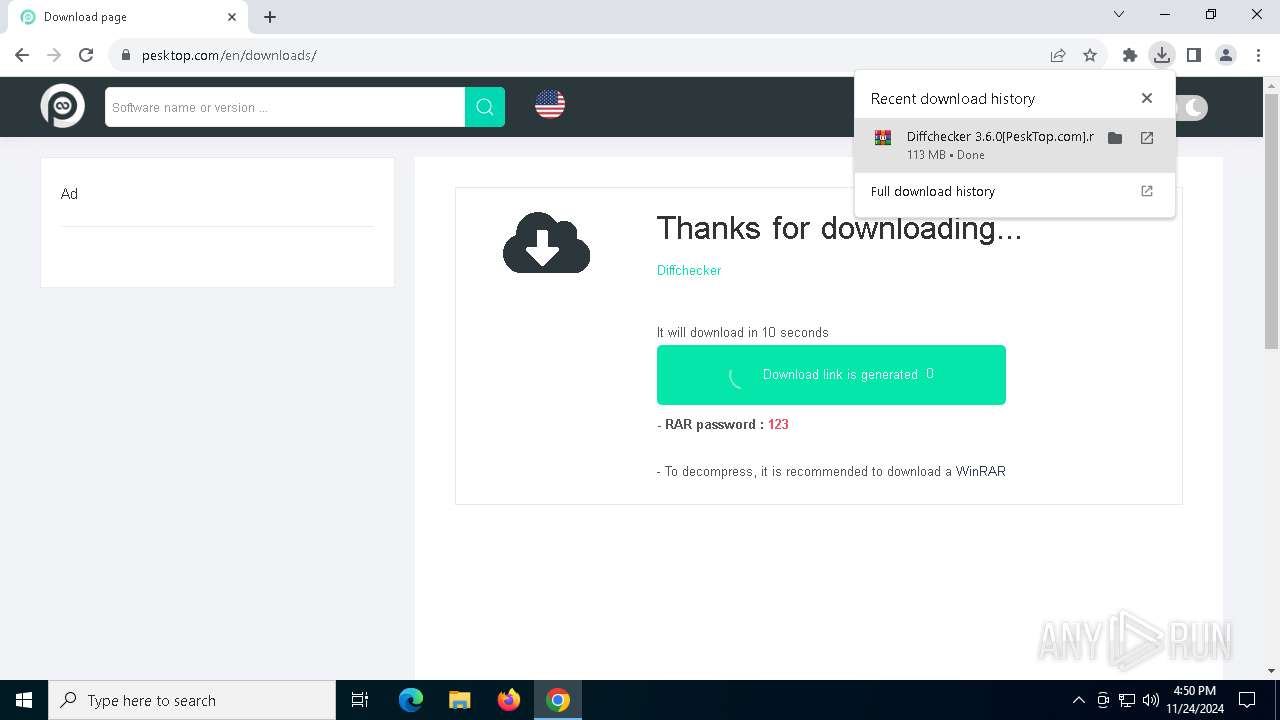The image size is (1280, 720).
Task: Click the Type here to search box
Action: pyautogui.click(x=192, y=700)
